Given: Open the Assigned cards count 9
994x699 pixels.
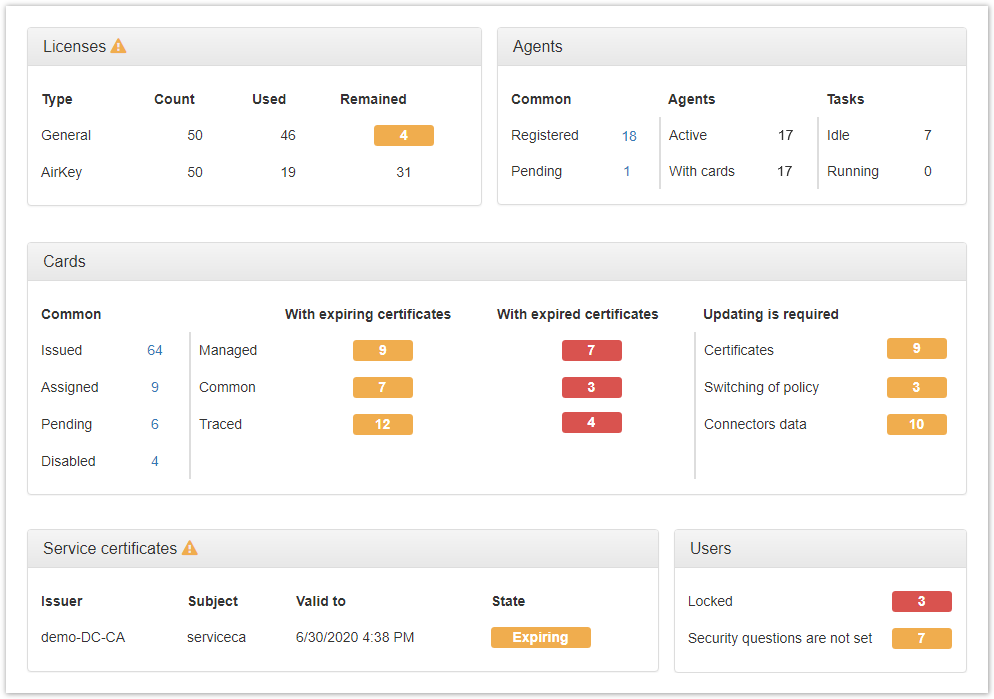Looking at the screenshot, I should (x=155, y=388).
